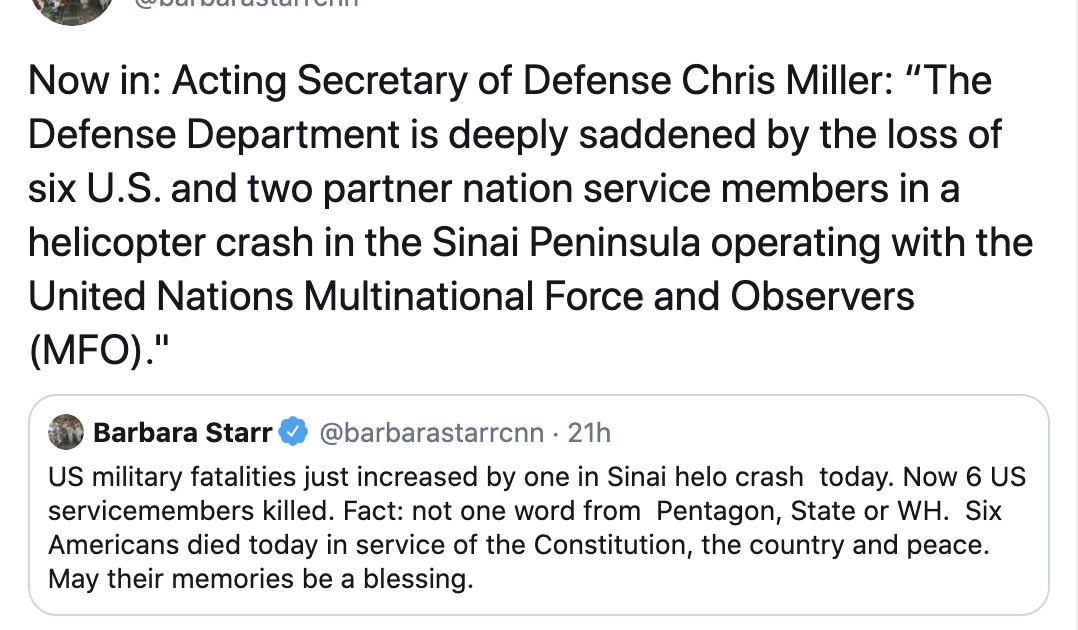Click the blue verified badge beside Barbara Starr
This screenshot has height=630, width=1078.
coord(292,433)
